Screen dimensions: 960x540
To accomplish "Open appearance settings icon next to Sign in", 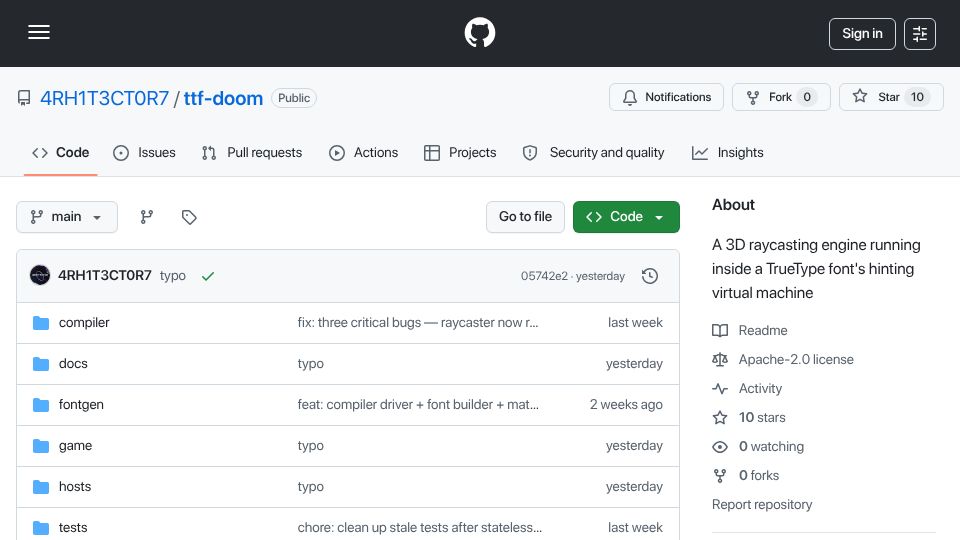I will tap(920, 34).
